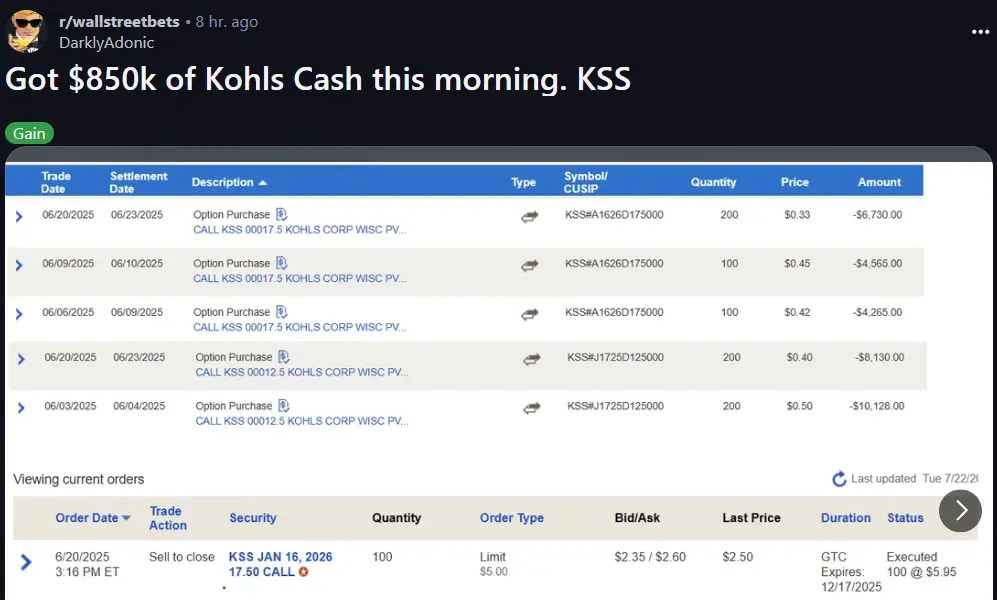Click the 'Viewing current orders' heading

tap(79, 479)
